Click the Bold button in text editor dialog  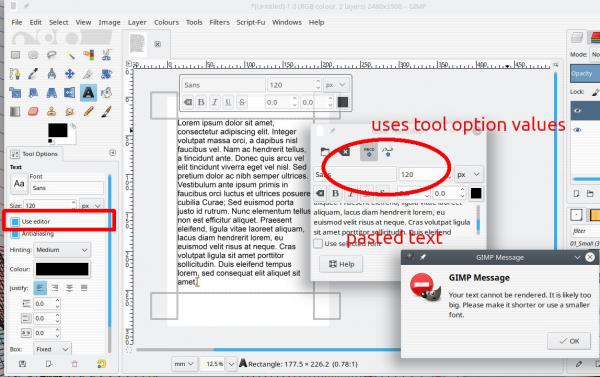[335, 193]
